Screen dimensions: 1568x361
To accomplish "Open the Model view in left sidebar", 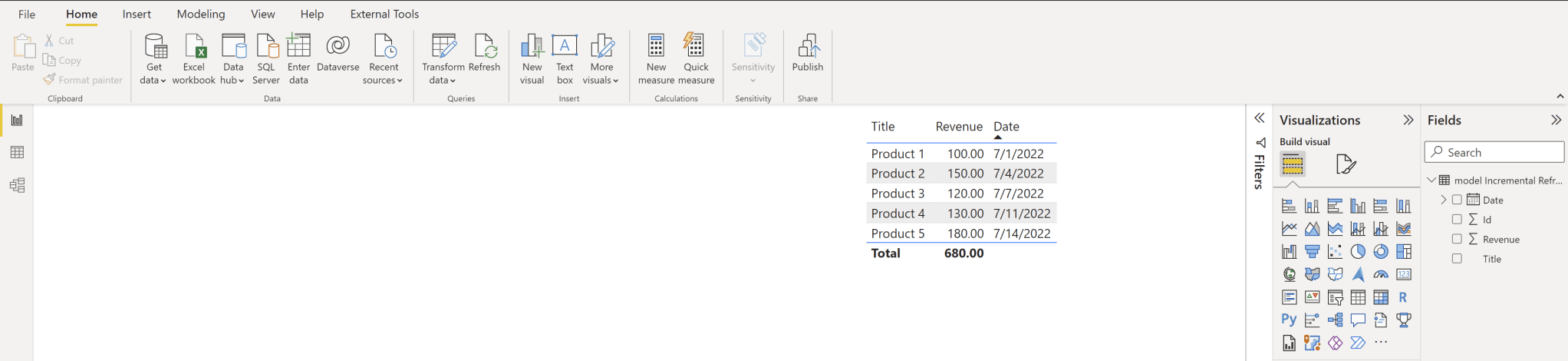I will 17,185.
